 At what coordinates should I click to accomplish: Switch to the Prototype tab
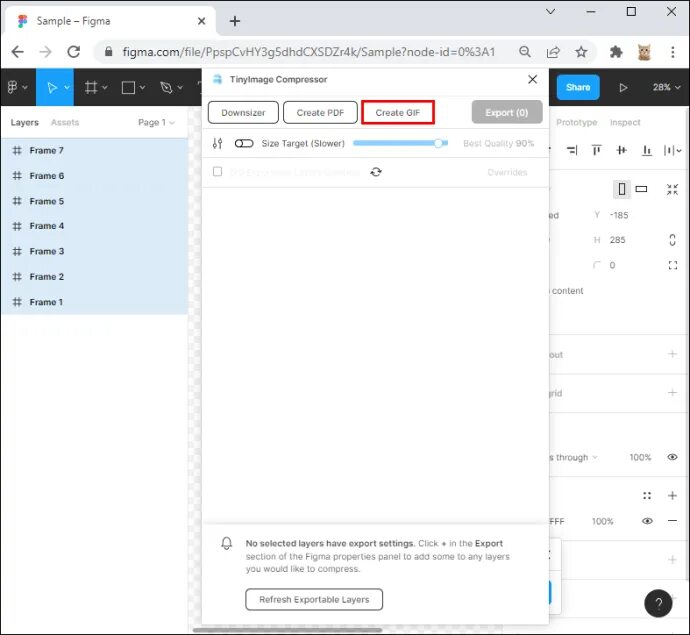576,122
